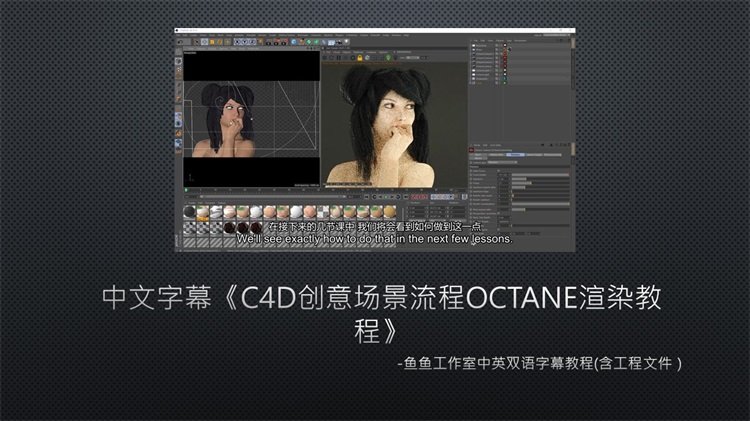Click the pause render icon in Live Viewer
The height and width of the screenshot is (421, 750).
tap(339, 58)
